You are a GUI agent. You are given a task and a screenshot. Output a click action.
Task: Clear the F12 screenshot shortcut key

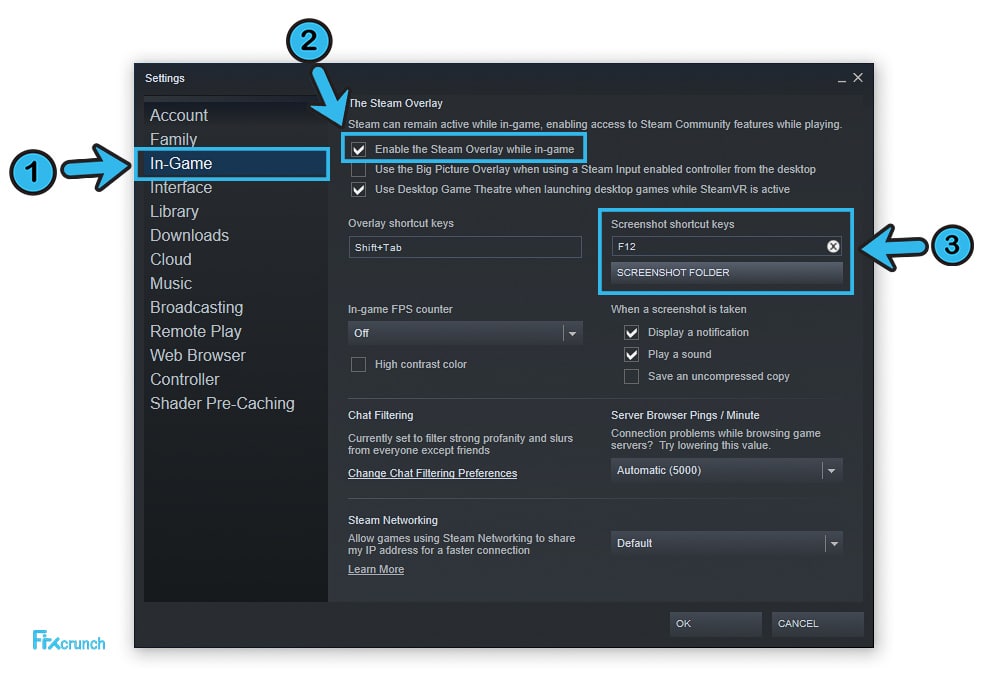(833, 247)
